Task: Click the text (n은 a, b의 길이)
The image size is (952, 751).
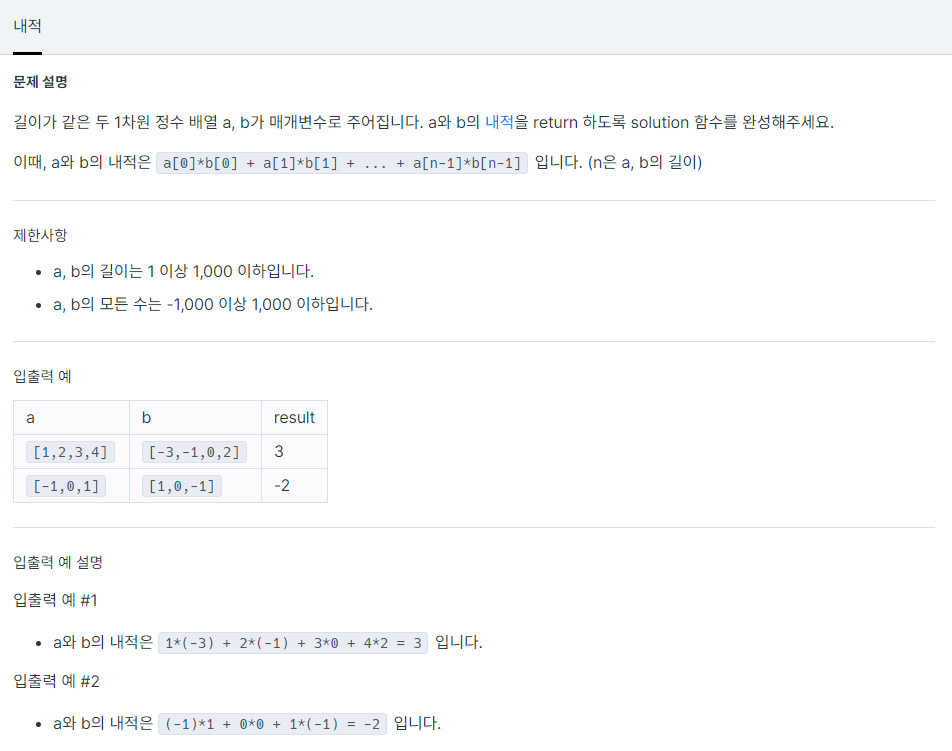Action: [645, 162]
